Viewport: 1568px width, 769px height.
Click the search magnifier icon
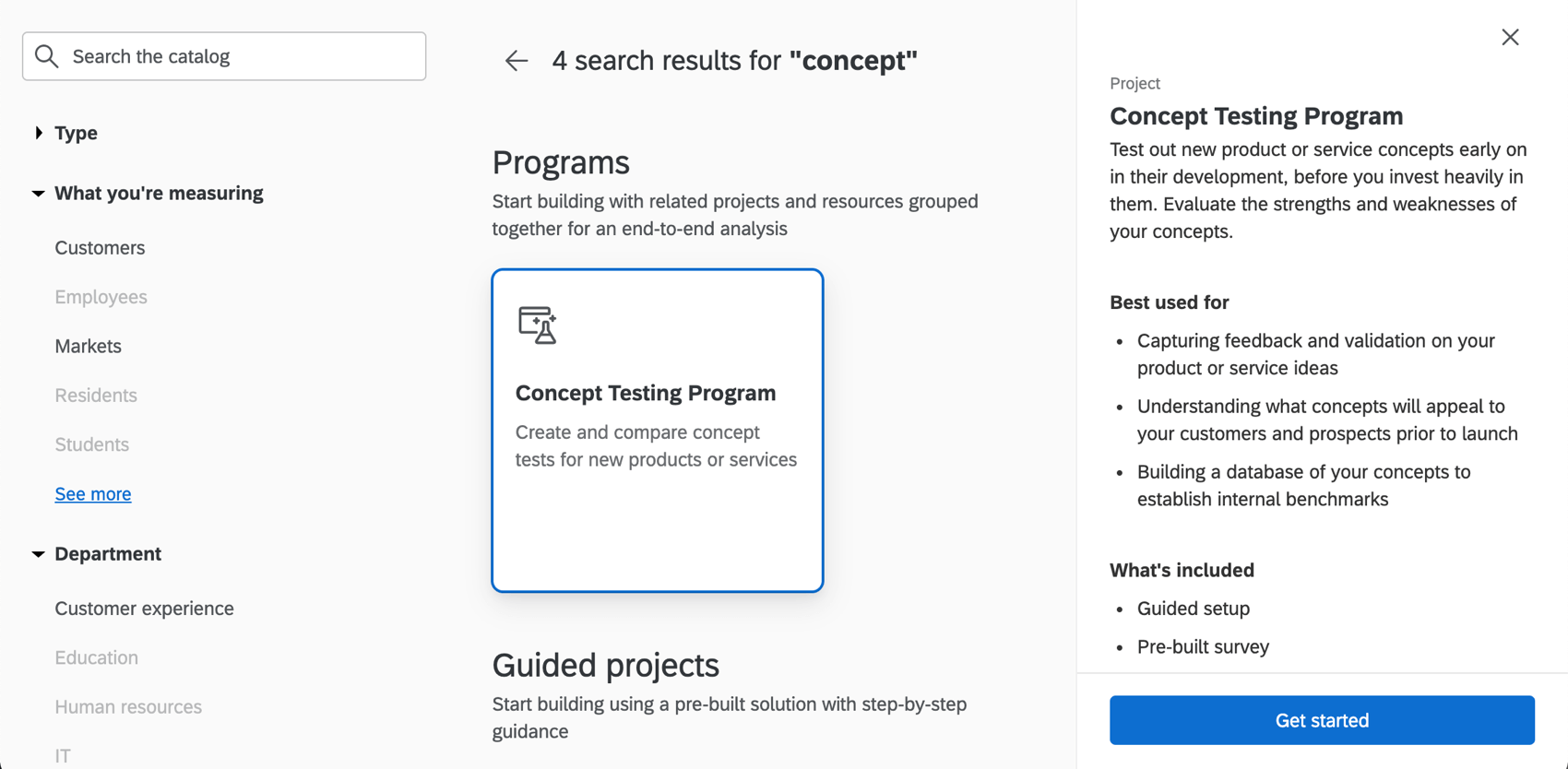pyautogui.click(x=46, y=56)
